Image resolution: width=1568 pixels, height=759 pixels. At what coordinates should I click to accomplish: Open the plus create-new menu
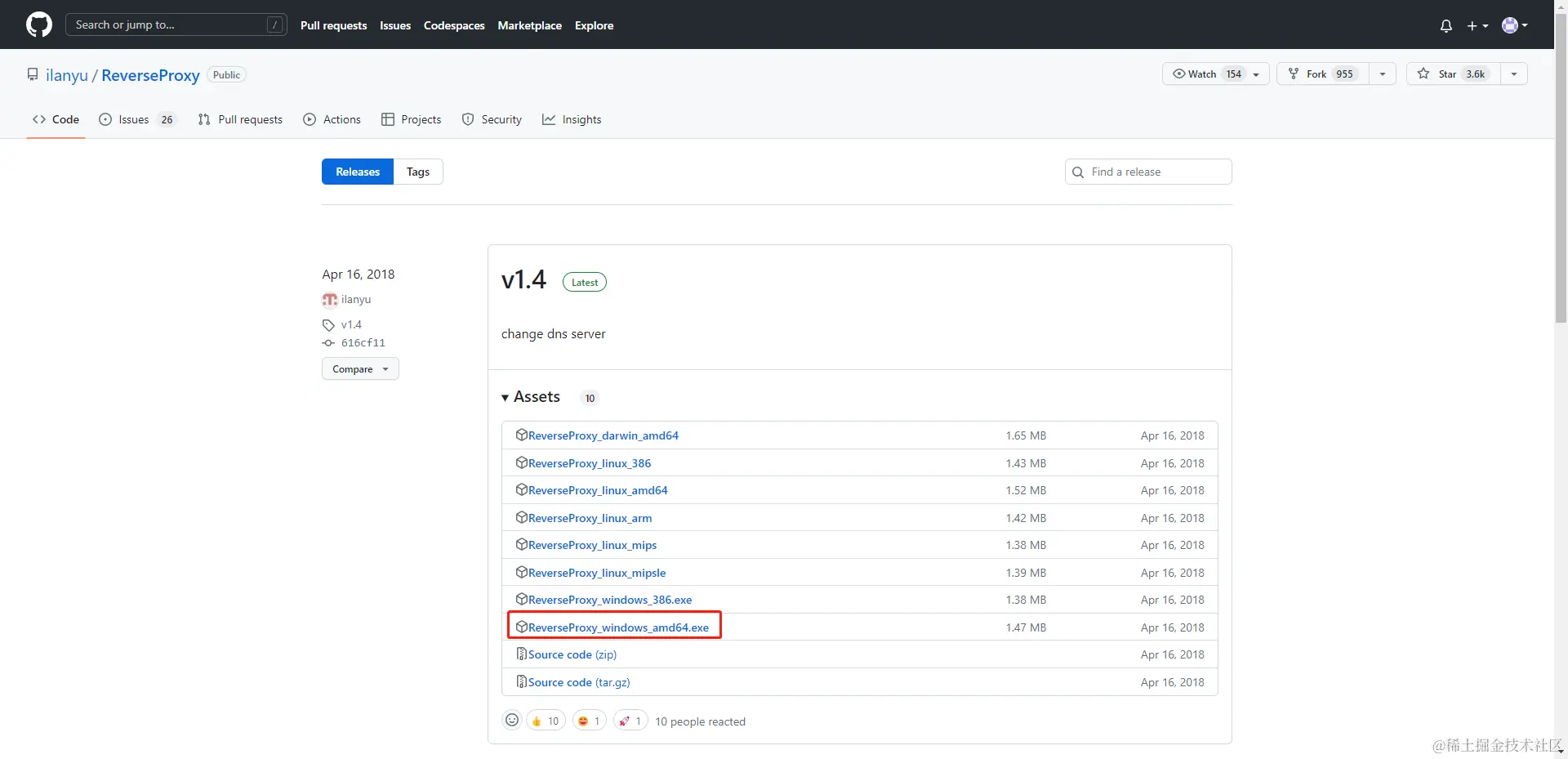coord(1477,25)
